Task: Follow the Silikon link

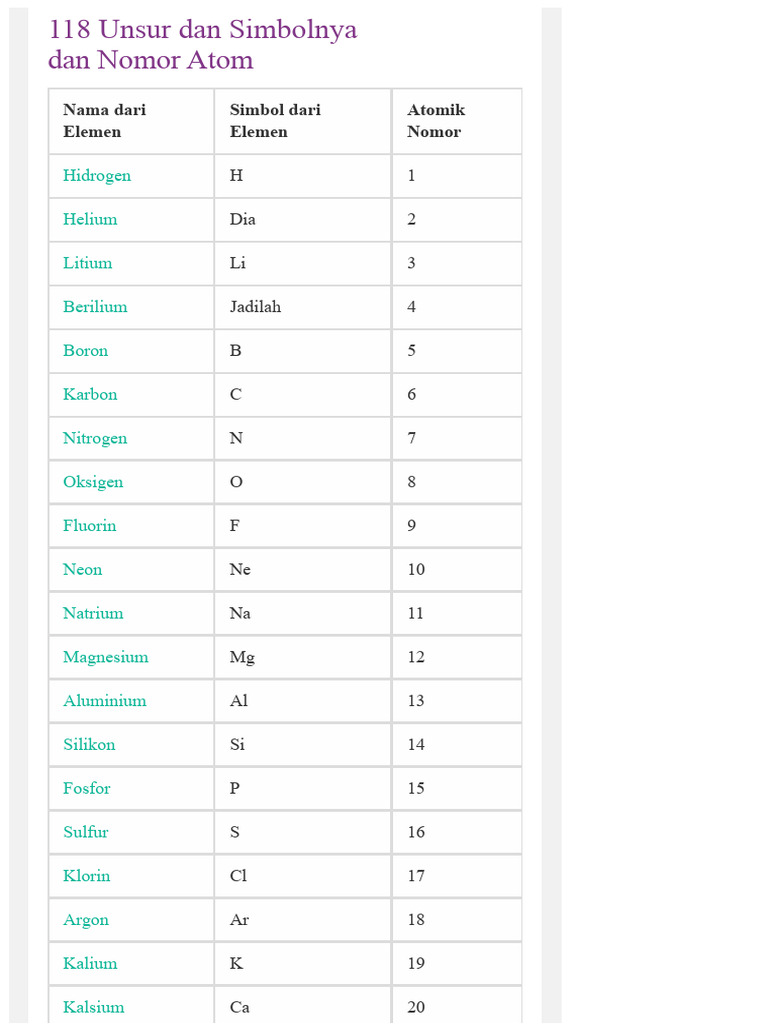Action: (89, 744)
